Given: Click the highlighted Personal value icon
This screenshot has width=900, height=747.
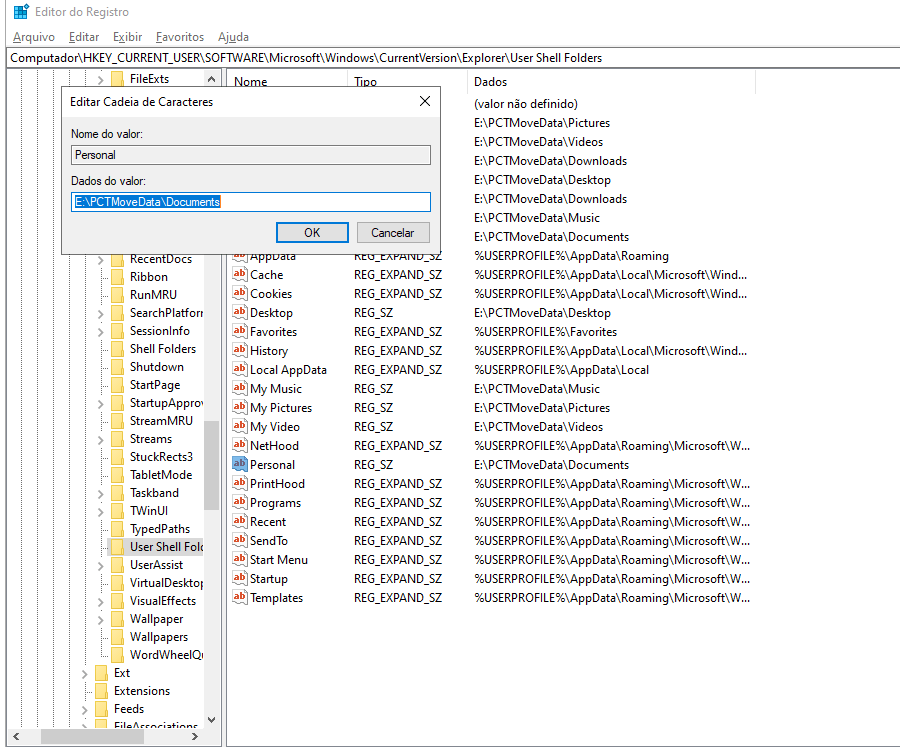Looking at the screenshot, I should pos(239,465).
